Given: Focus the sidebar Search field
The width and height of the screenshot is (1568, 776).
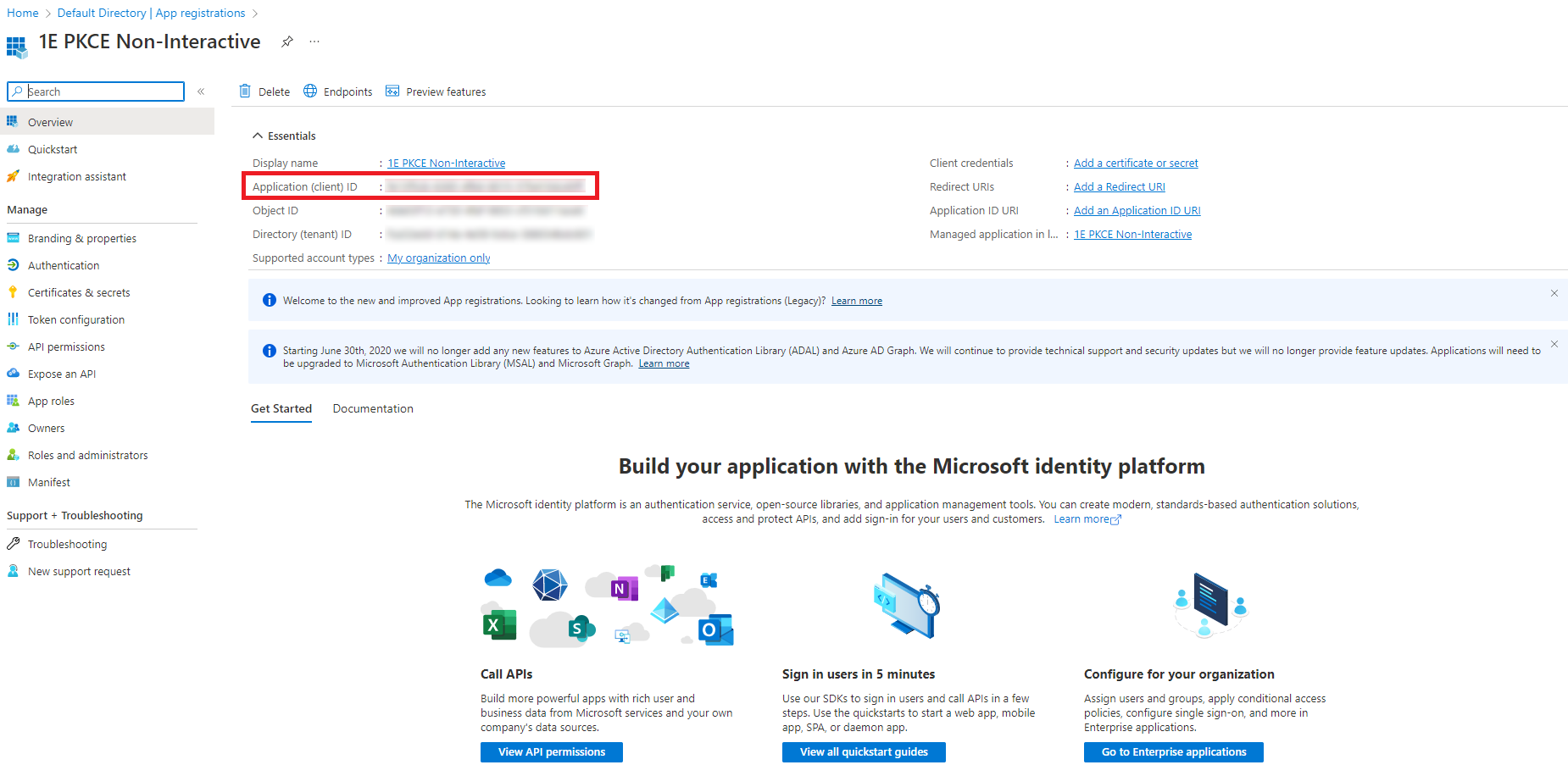Looking at the screenshot, I should (96, 91).
